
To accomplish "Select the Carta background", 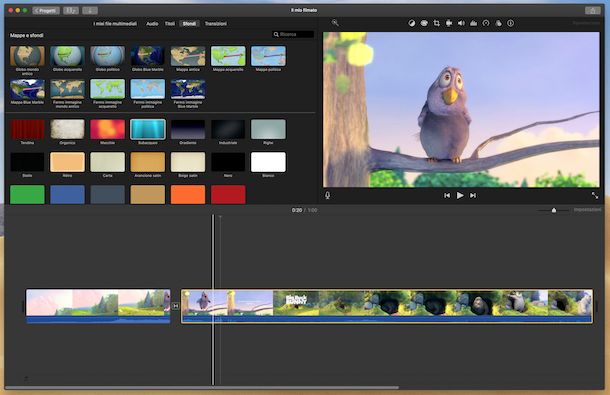I will point(108,162).
